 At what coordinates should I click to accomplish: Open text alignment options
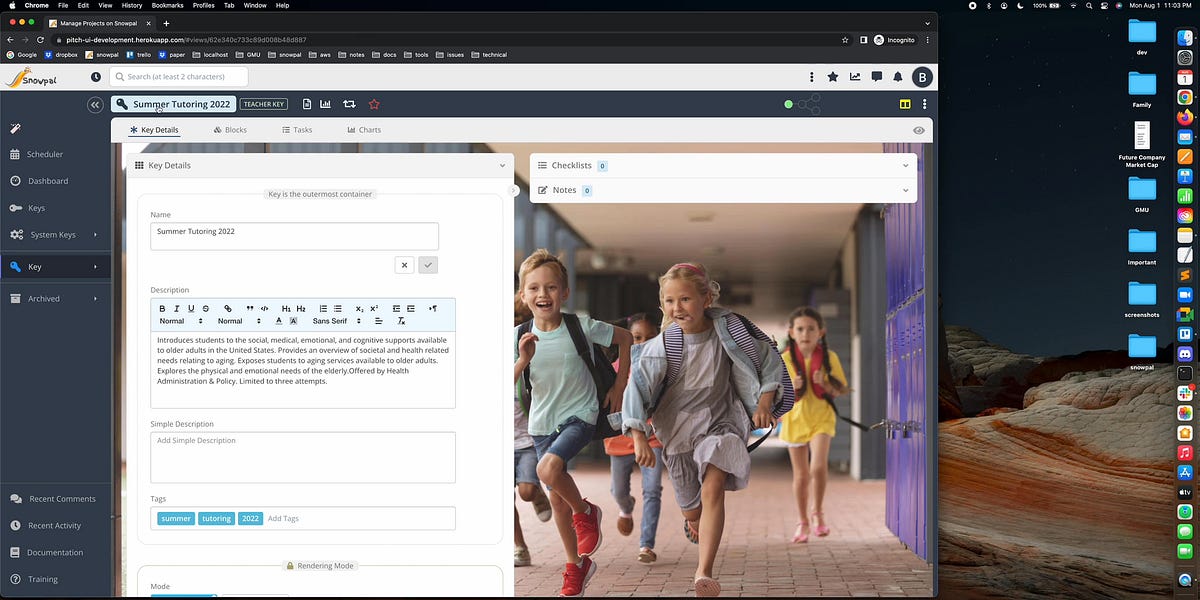point(379,321)
